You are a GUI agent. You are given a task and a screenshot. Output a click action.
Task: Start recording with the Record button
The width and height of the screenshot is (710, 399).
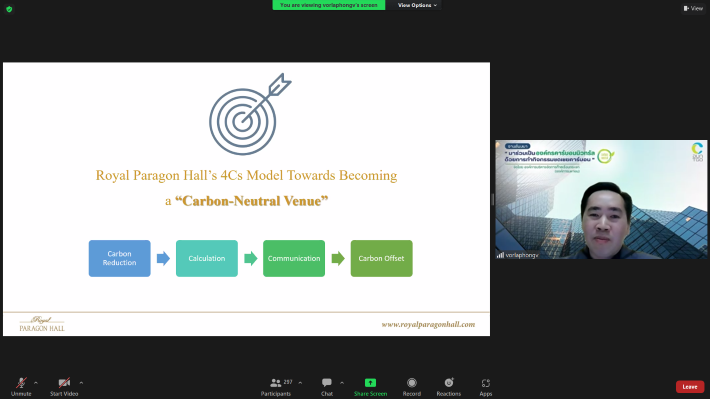tap(412, 386)
